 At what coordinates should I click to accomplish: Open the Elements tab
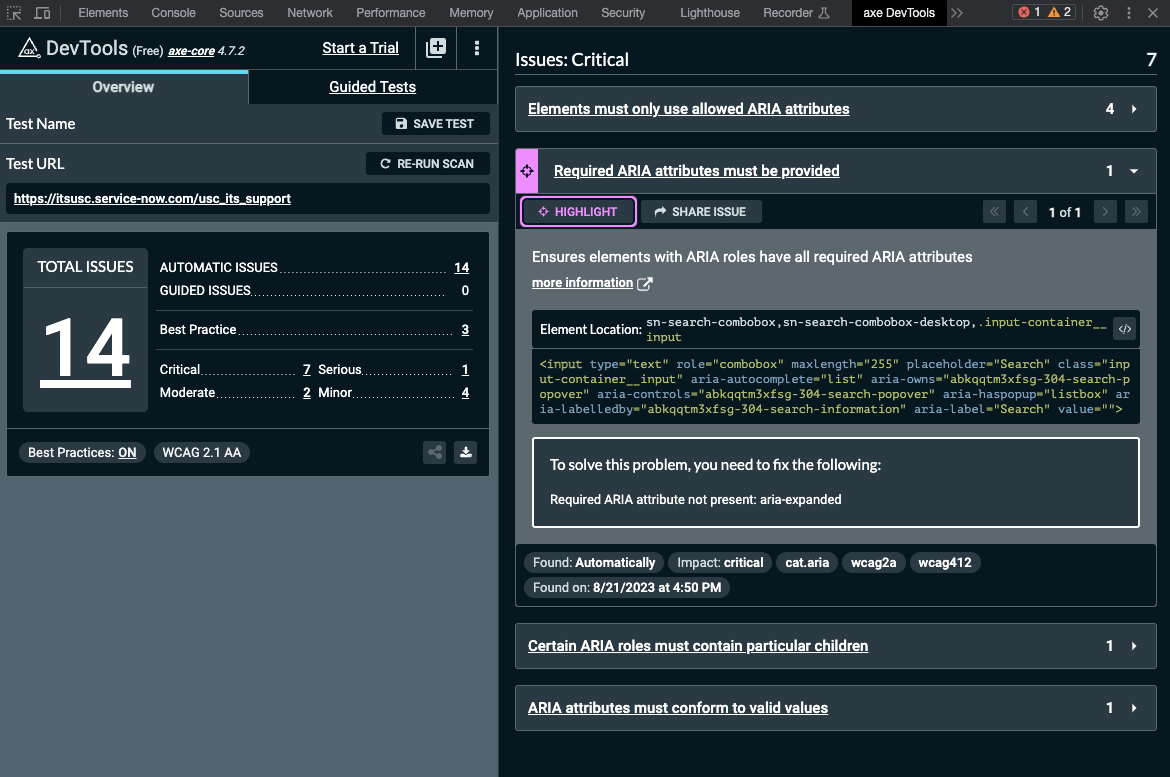(103, 13)
